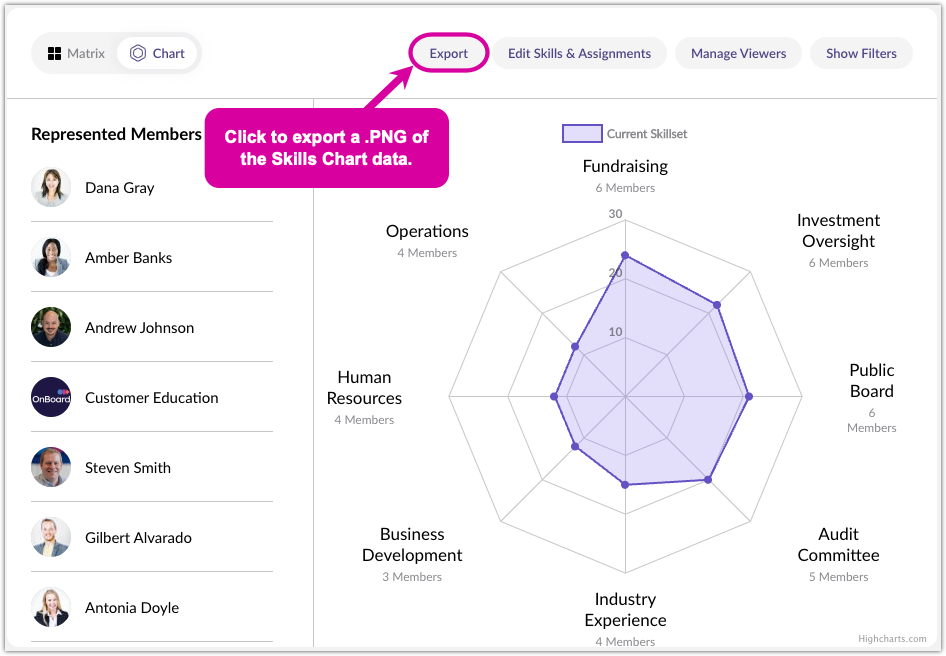
Task: Select the Chart view tab
Action: point(158,53)
